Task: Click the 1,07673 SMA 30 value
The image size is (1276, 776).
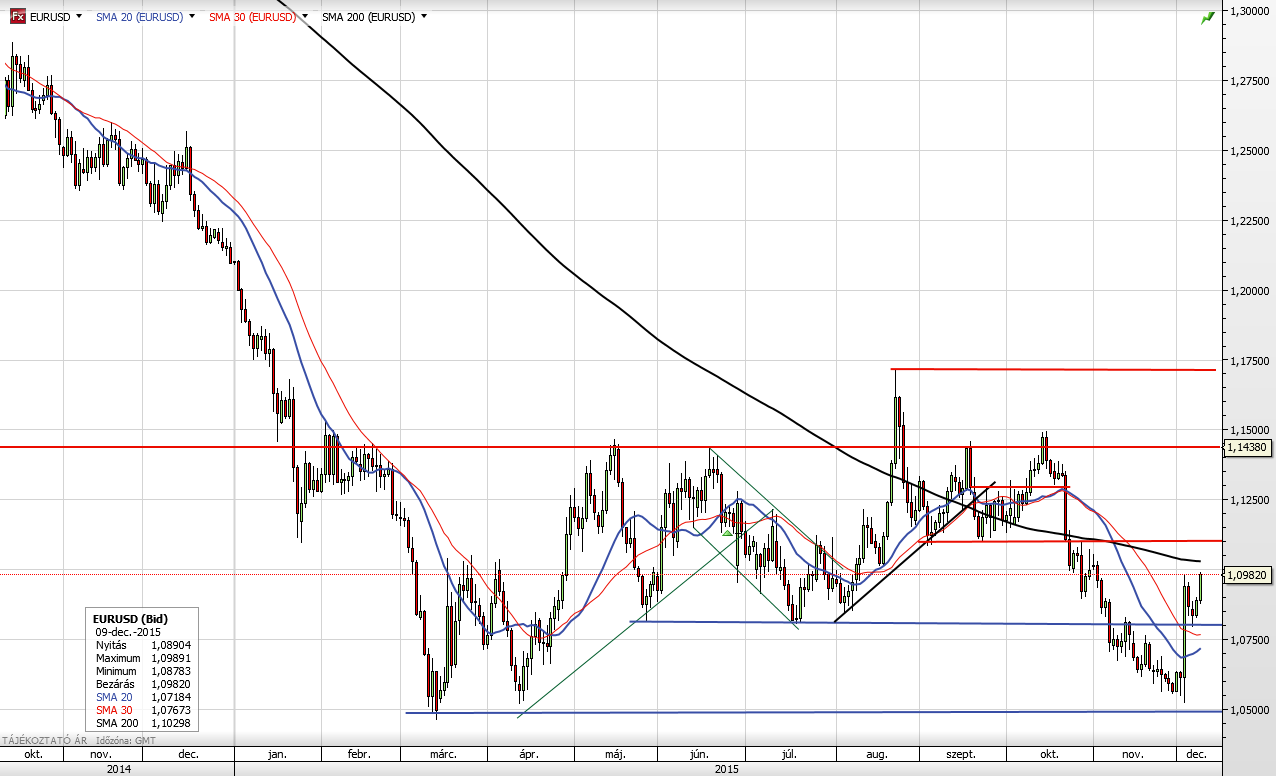Action: click(x=173, y=710)
